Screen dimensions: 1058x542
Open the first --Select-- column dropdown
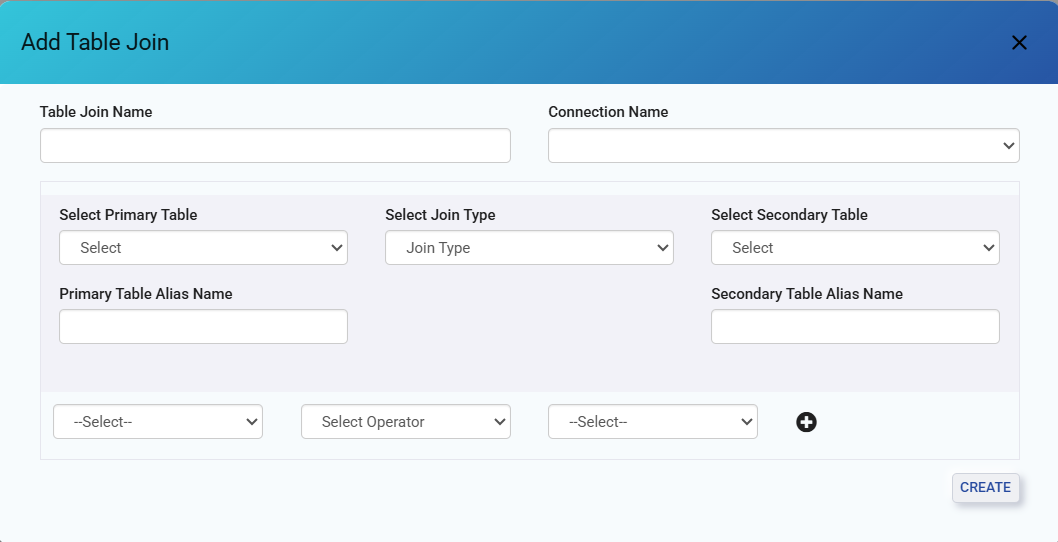(x=158, y=422)
